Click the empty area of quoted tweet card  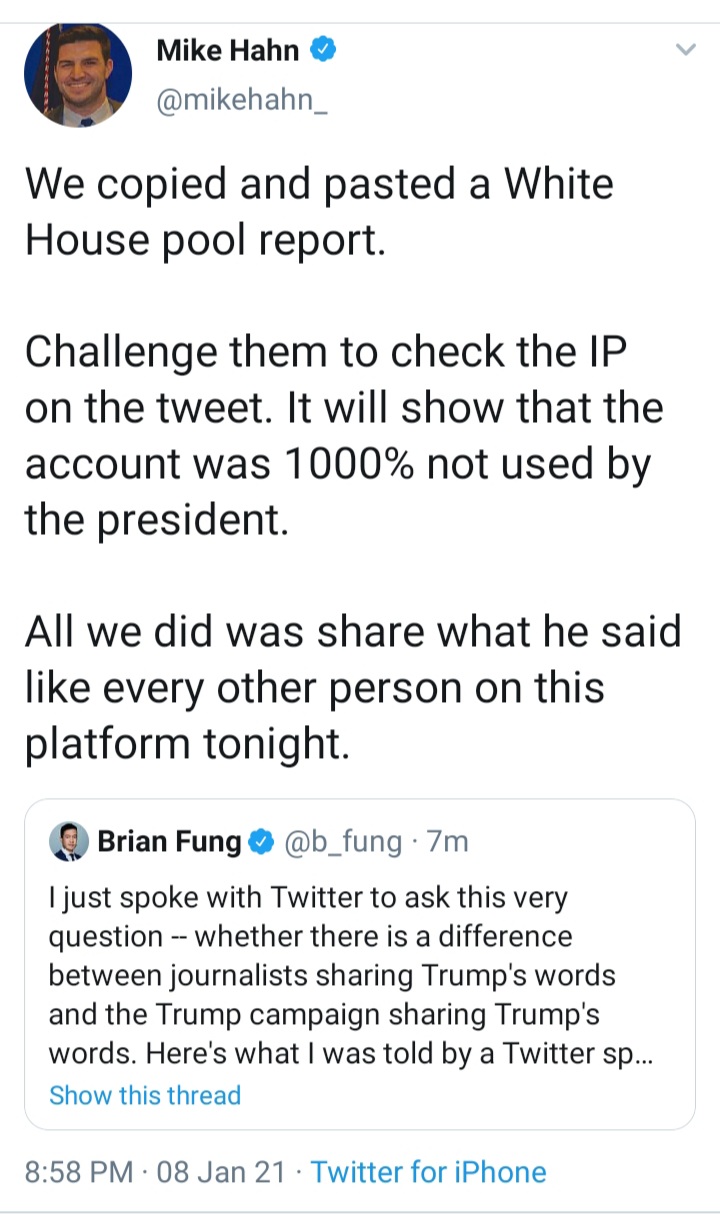(470, 1097)
